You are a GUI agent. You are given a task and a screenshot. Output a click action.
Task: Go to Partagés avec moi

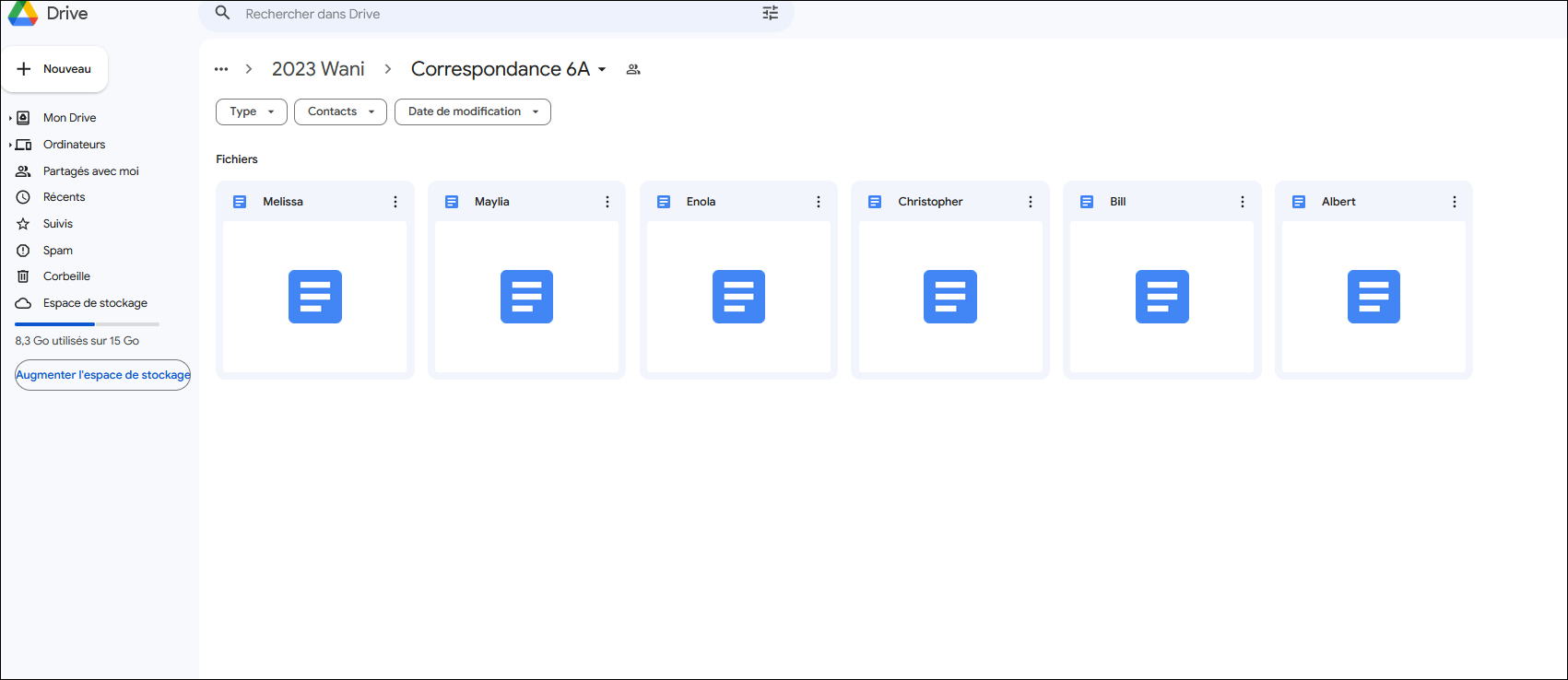pyautogui.click(x=90, y=171)
